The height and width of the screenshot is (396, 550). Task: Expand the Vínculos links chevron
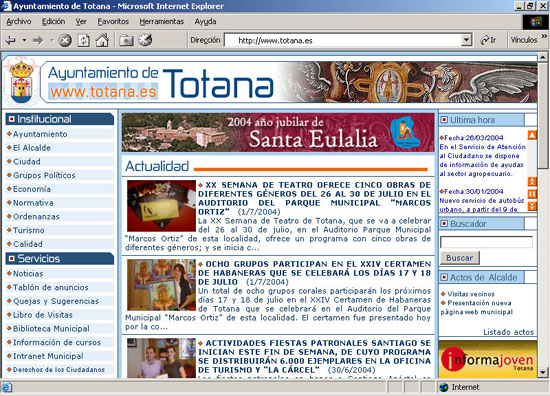[544, 36]
